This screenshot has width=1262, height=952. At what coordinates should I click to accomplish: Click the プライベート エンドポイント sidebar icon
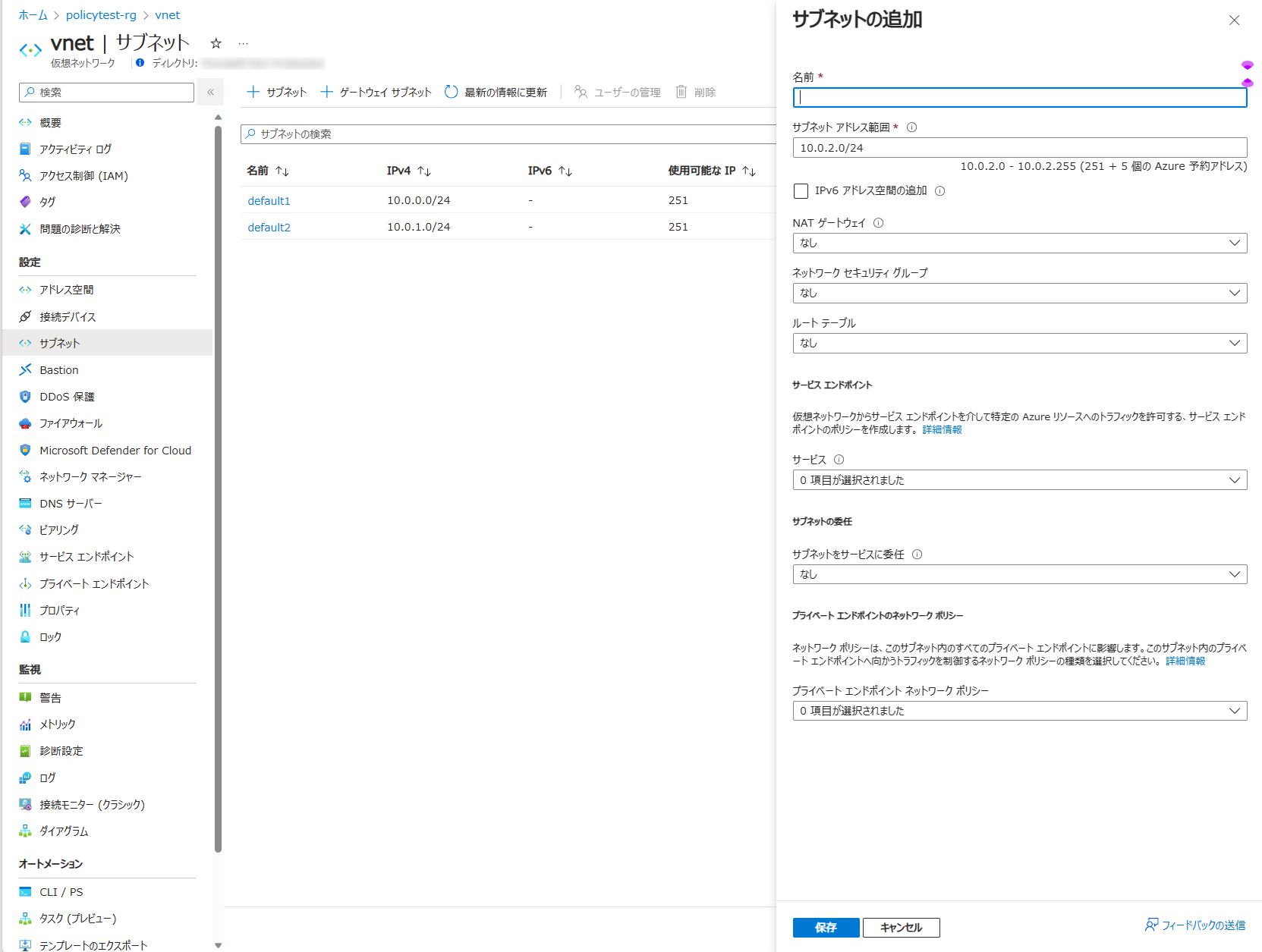25,584
